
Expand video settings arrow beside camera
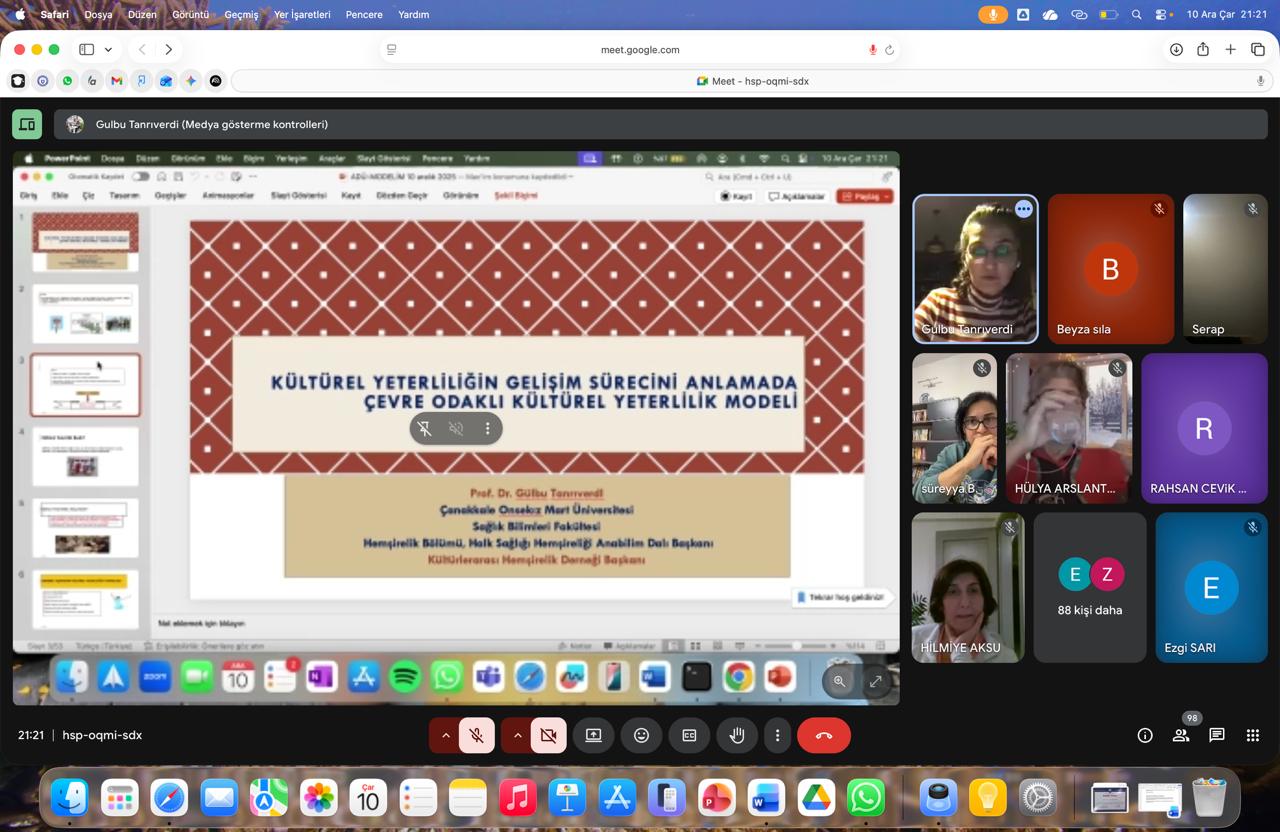click(x=517, y=735)
